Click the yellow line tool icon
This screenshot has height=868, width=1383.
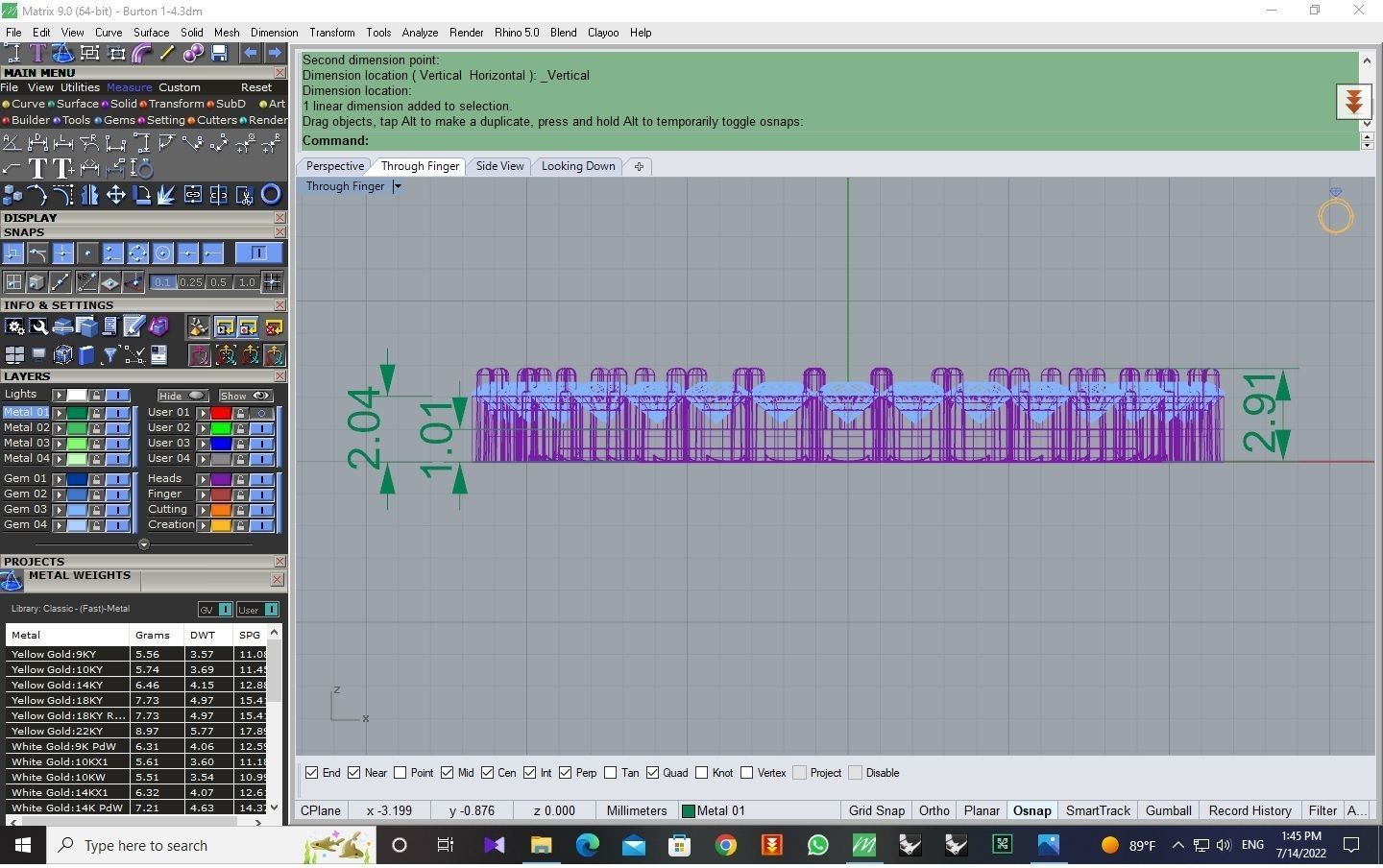pos(167,54)
